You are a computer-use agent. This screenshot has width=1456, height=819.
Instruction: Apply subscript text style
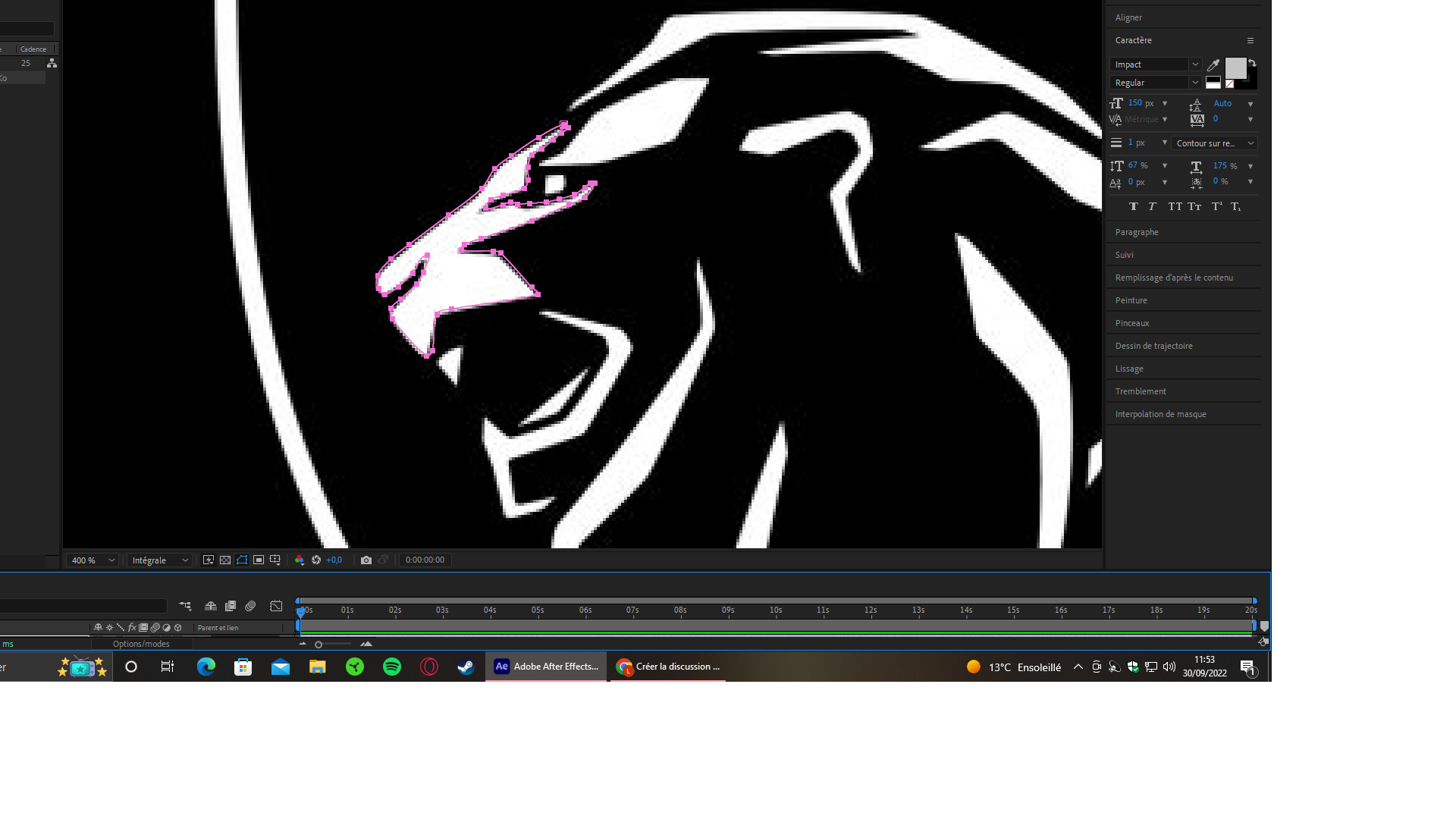pos(1236,206)
